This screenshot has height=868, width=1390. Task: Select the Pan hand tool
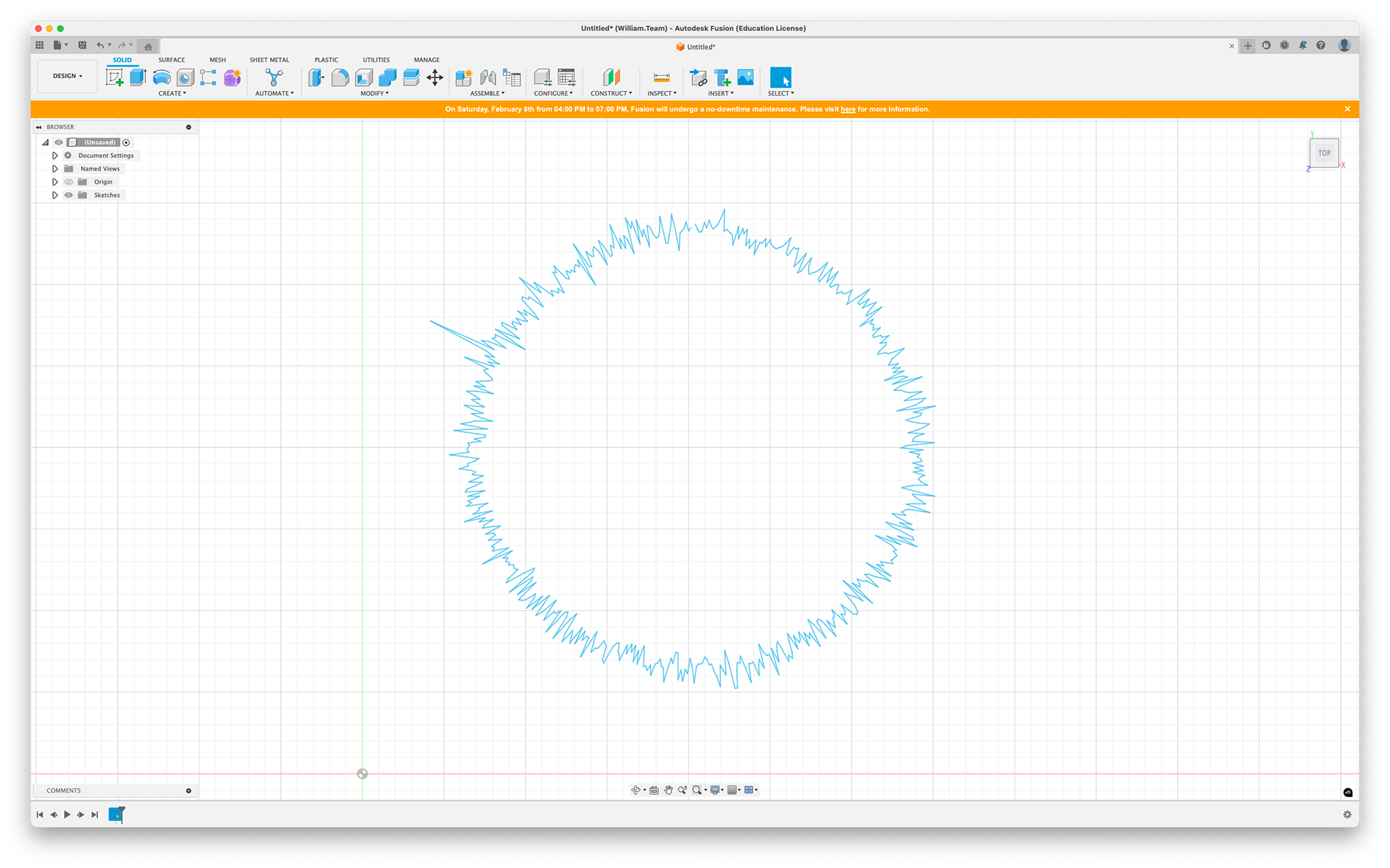pos(669,790)
